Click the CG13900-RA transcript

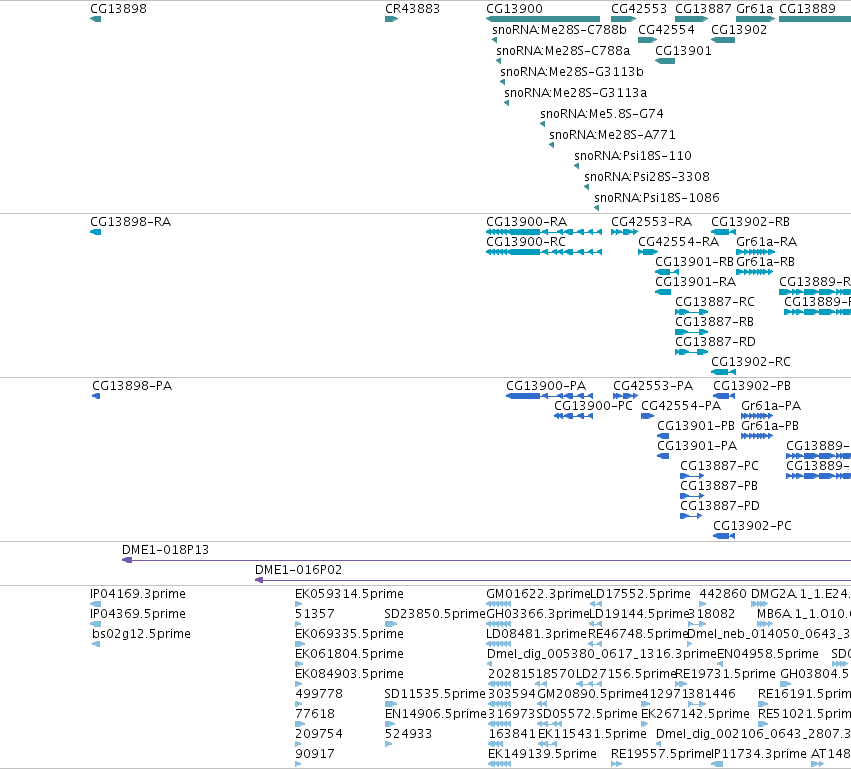(544, 232)
